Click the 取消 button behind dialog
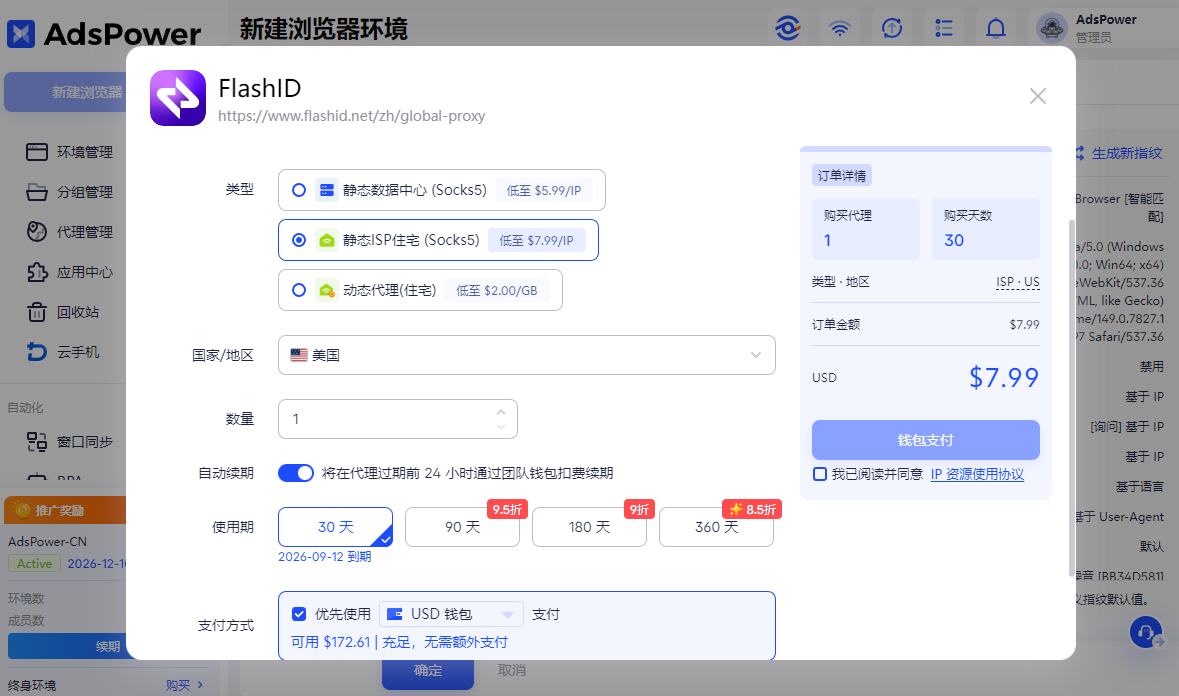Screen dimensions: 1179x696 (511, 670)
